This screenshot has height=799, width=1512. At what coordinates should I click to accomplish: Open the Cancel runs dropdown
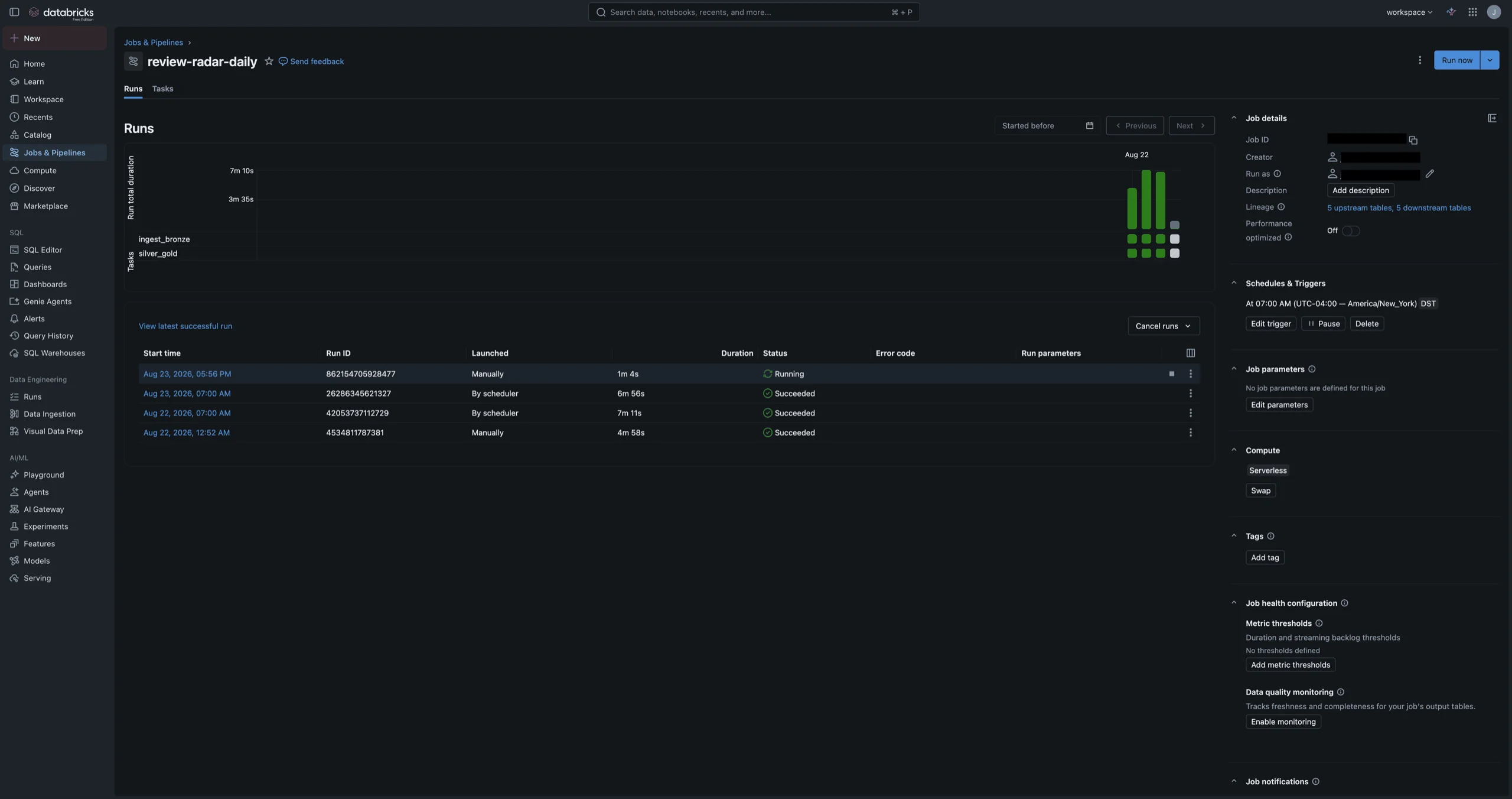pos(1164,326)
